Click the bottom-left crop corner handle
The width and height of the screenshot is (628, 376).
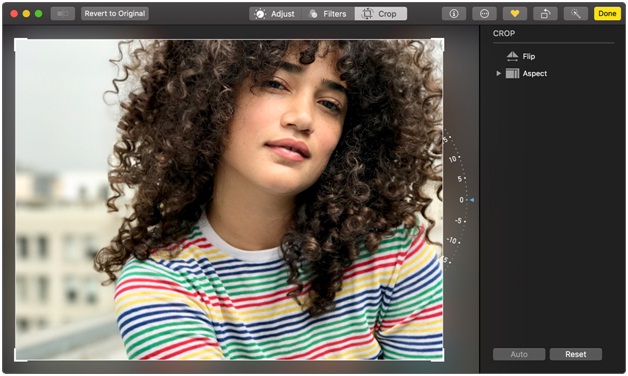(20, 356)
